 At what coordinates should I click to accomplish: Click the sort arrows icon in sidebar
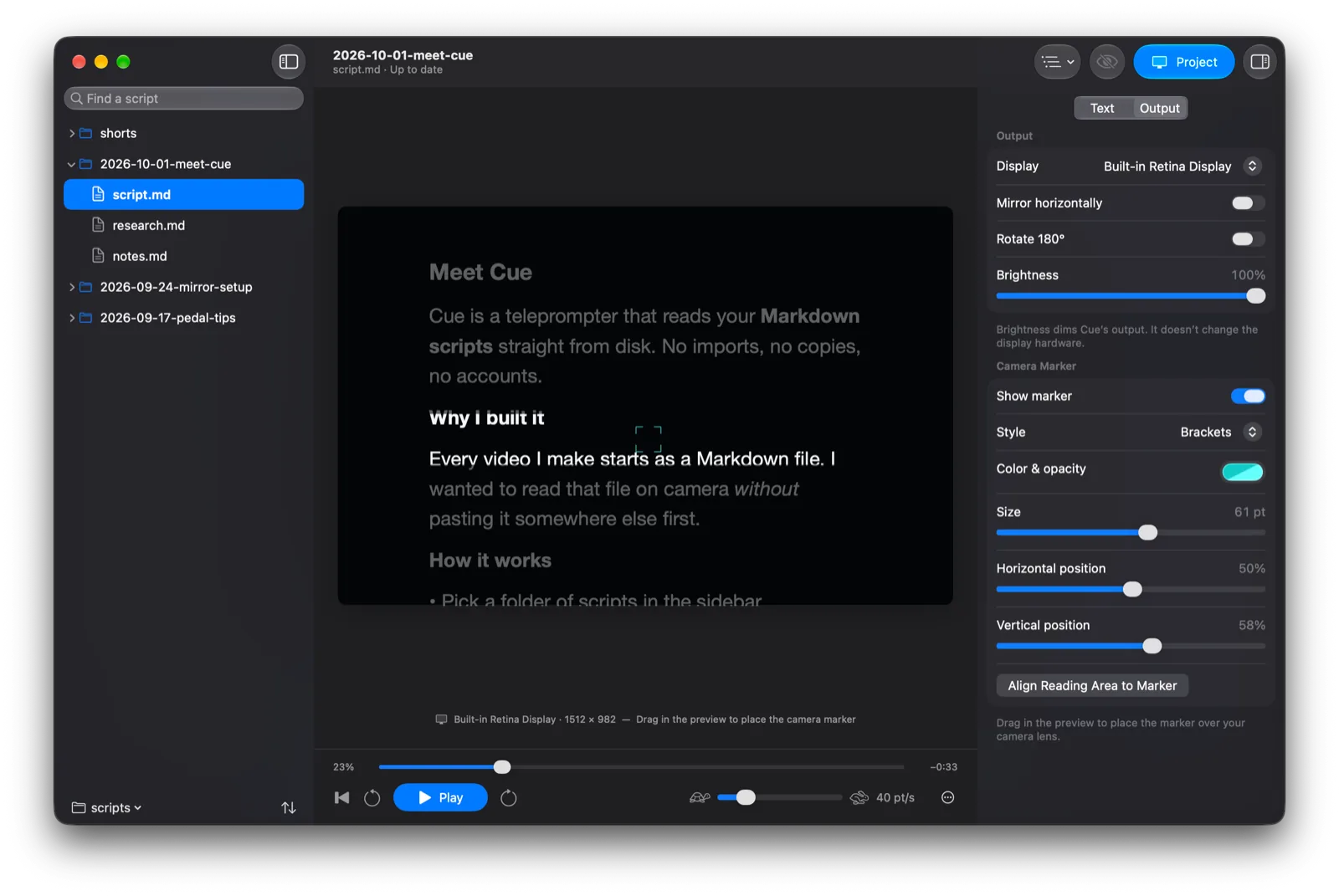pos(289,808)
